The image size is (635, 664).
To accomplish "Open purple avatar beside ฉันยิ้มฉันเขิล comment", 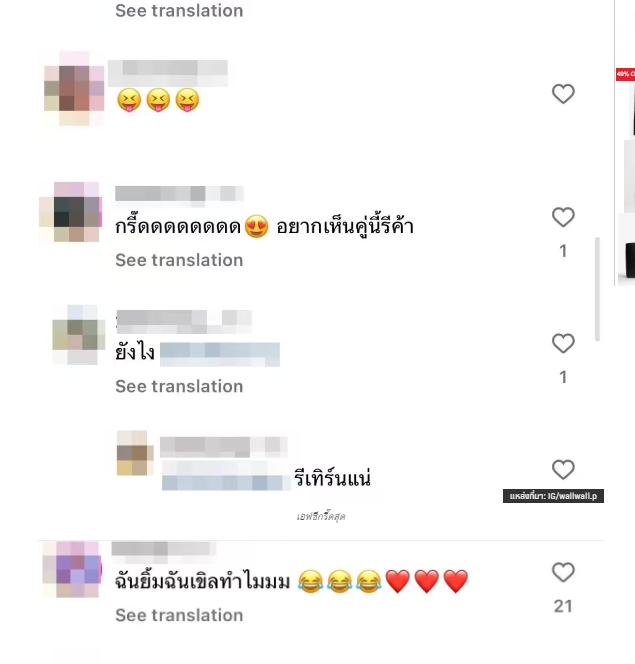I will [72, 570].
